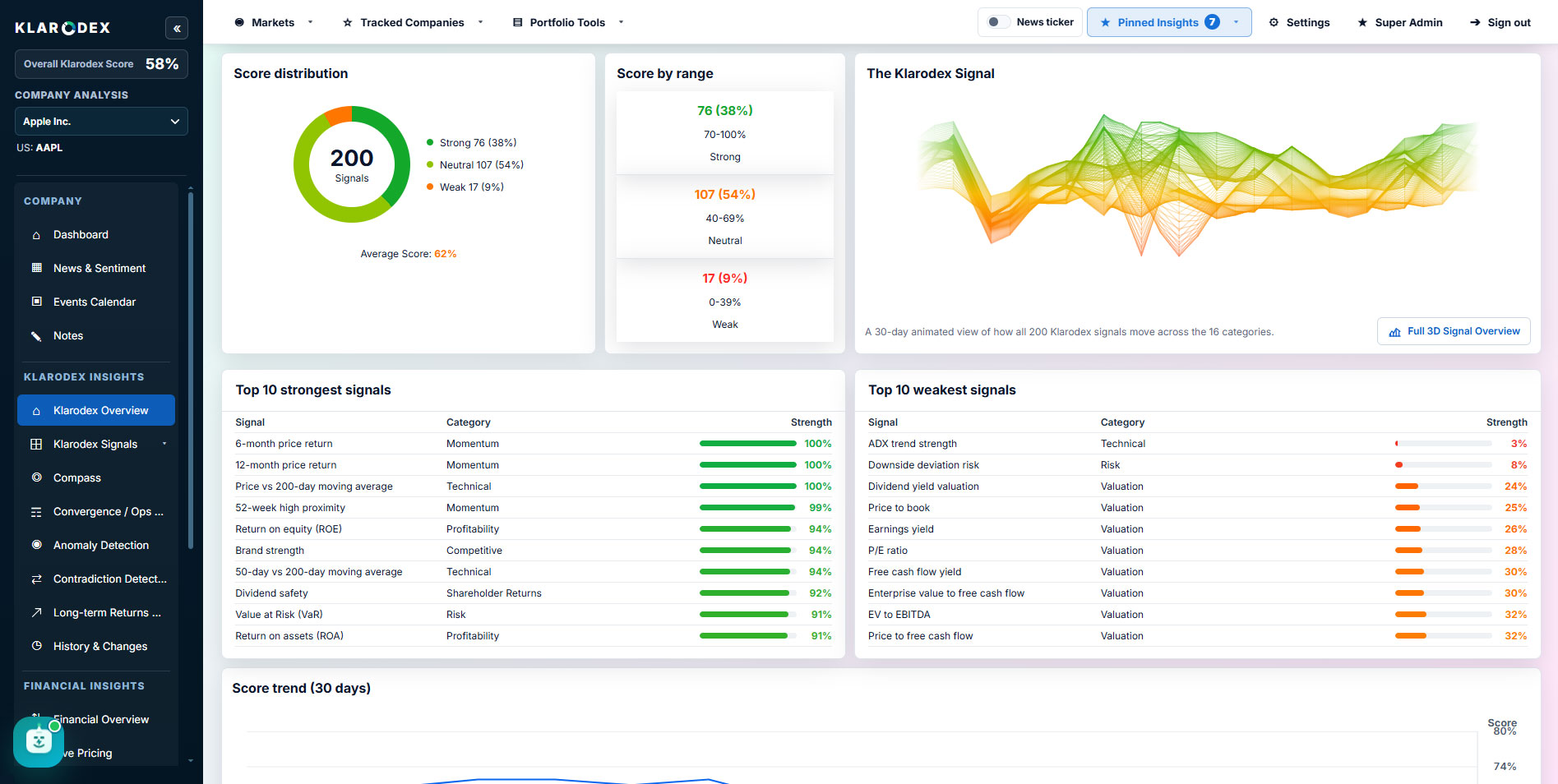Expand the Markets menu

point(272,22)
